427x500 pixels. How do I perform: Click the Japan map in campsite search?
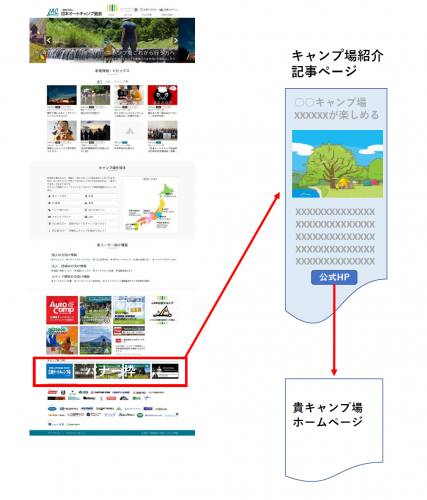click(151, 204)
